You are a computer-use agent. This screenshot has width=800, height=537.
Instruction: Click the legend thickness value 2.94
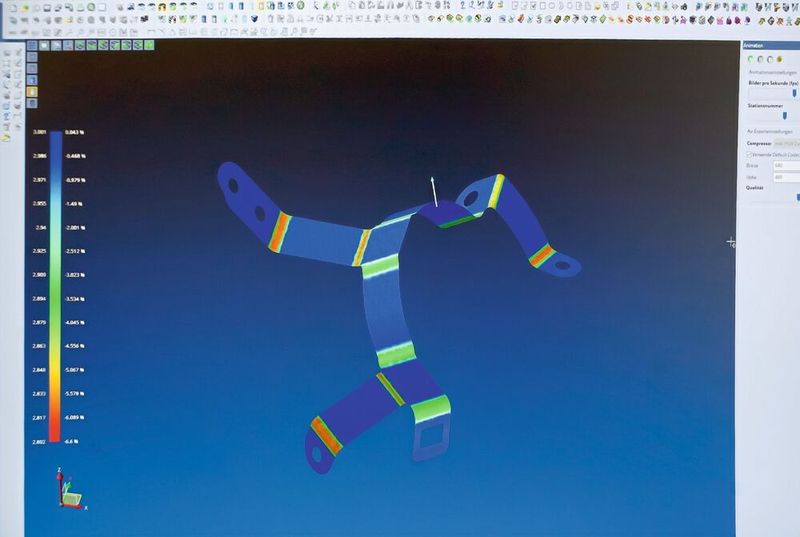(41, 227)
